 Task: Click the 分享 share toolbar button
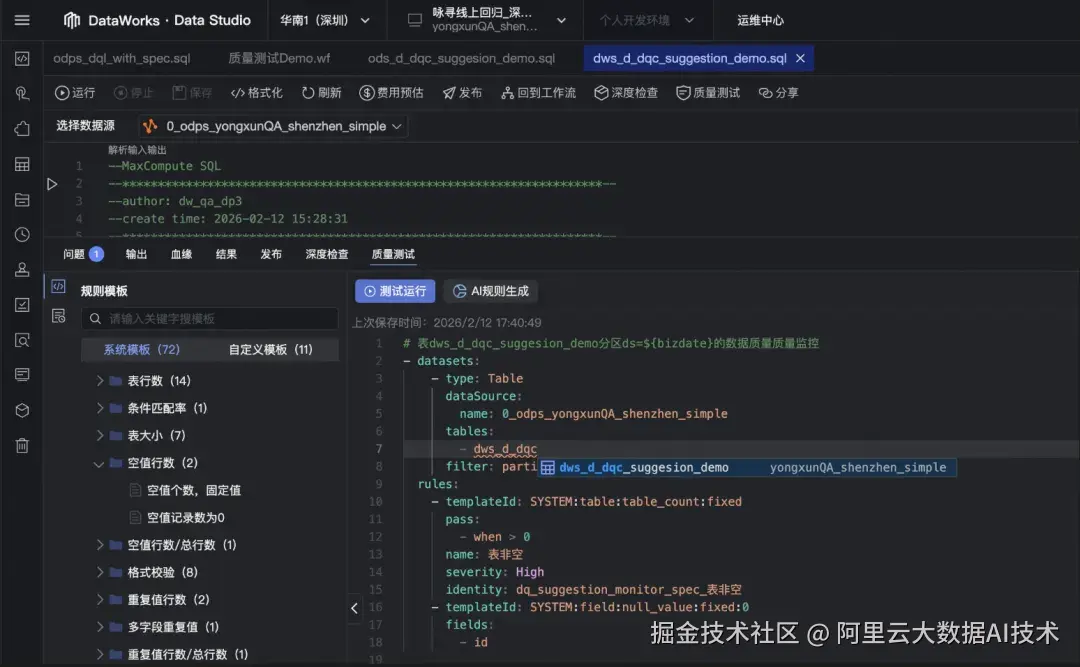778,92
